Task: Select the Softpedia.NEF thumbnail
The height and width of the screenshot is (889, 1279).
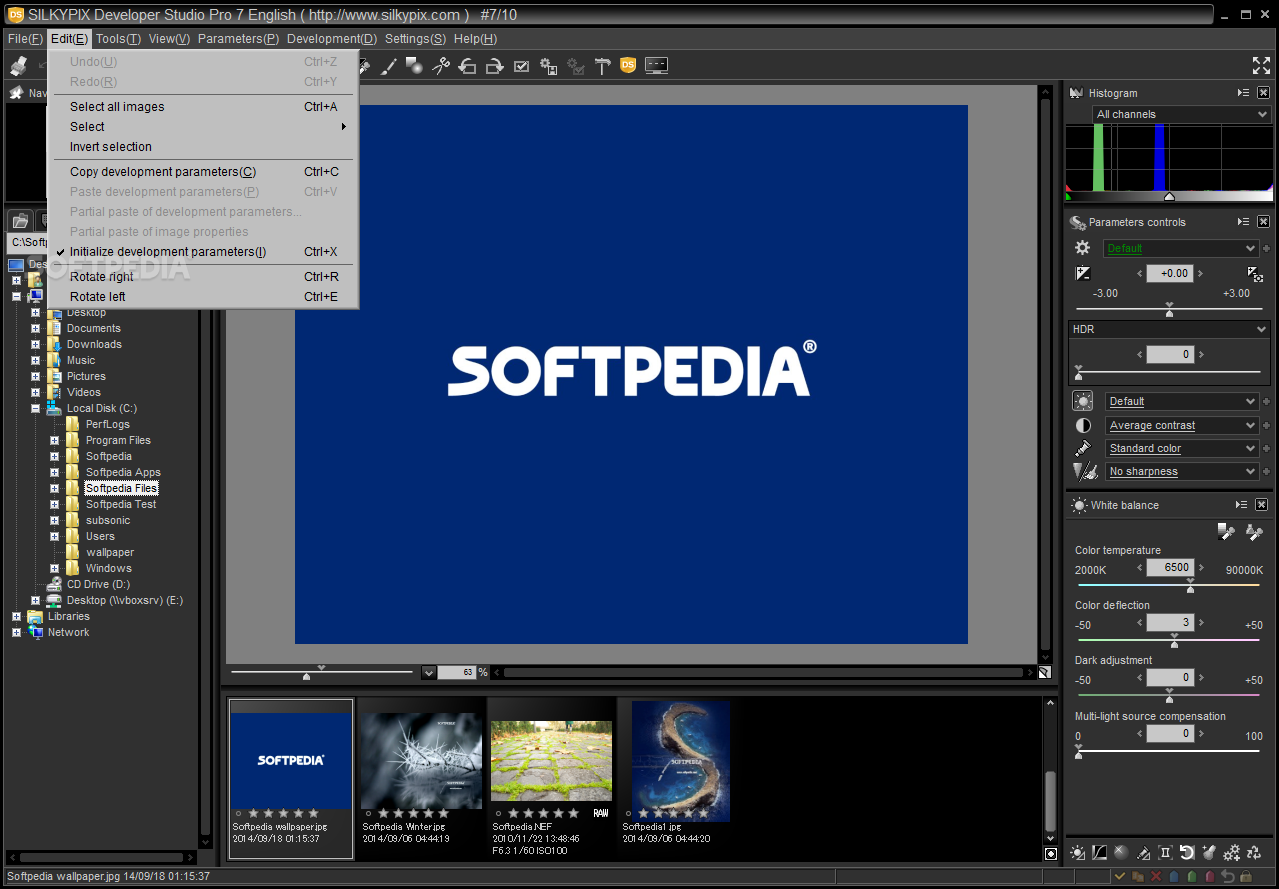Action: (x=551, y=761)
